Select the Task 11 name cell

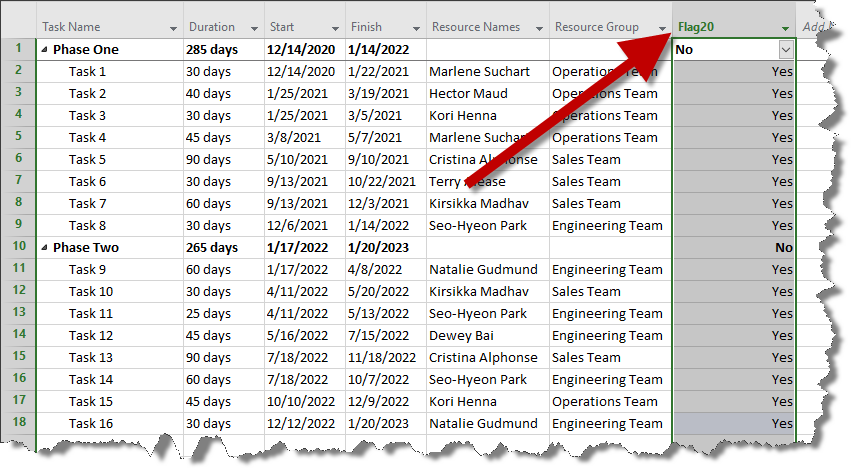(110, 313)
